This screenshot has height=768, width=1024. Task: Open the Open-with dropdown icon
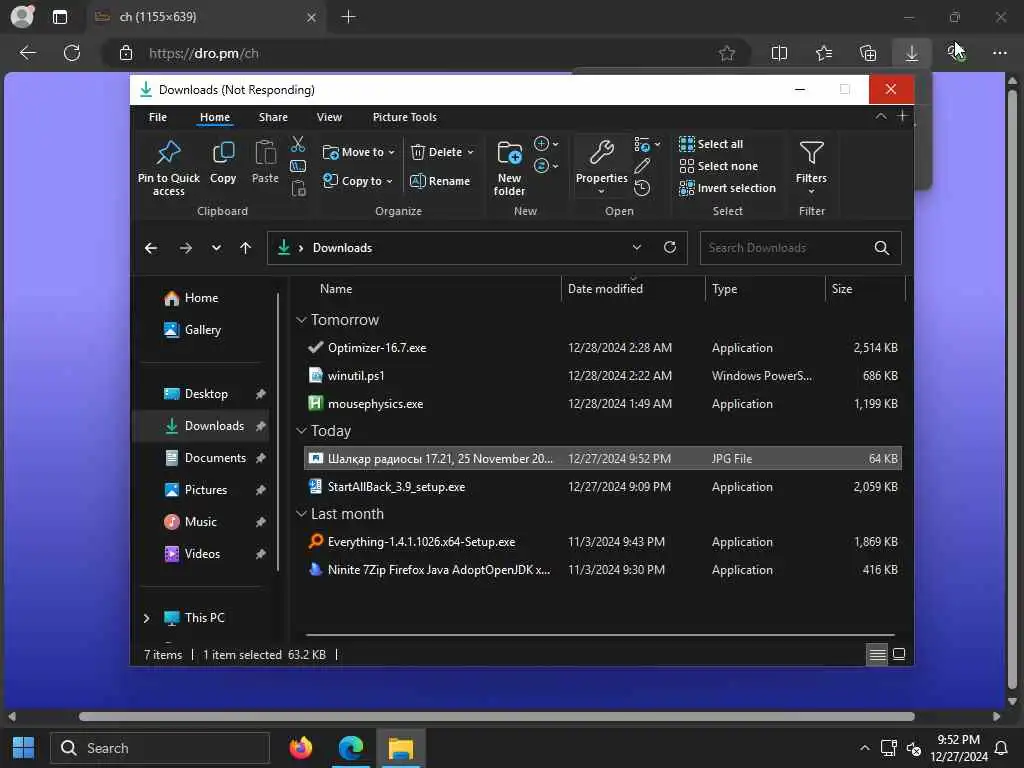coord(647,144)
